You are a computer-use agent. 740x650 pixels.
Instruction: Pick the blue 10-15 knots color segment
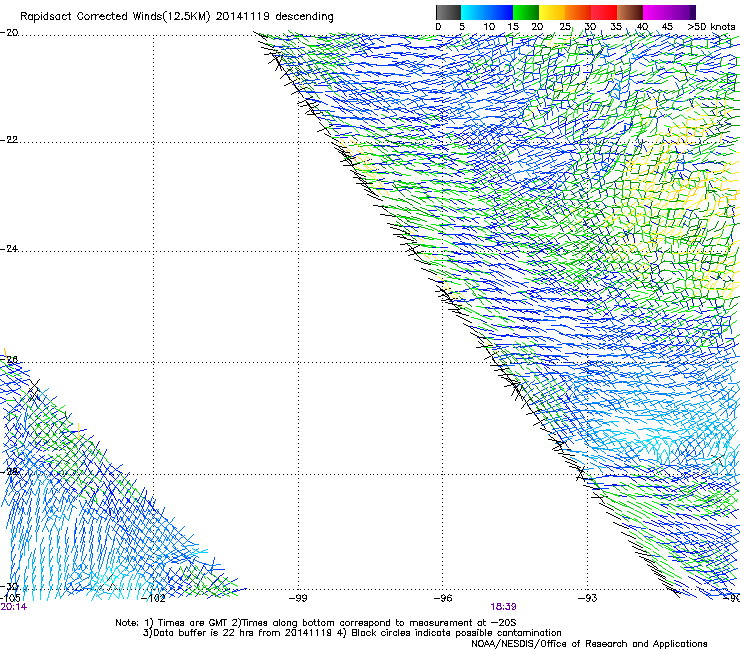(500, 12)
